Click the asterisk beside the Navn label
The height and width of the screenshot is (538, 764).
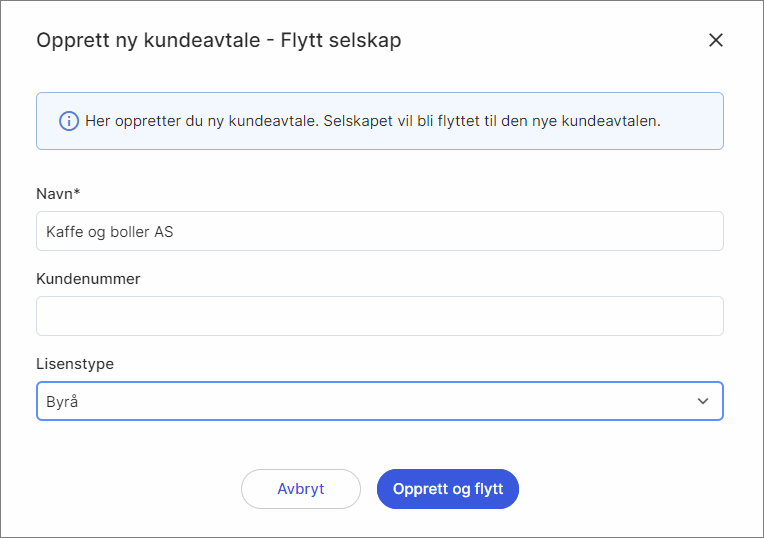77,191
